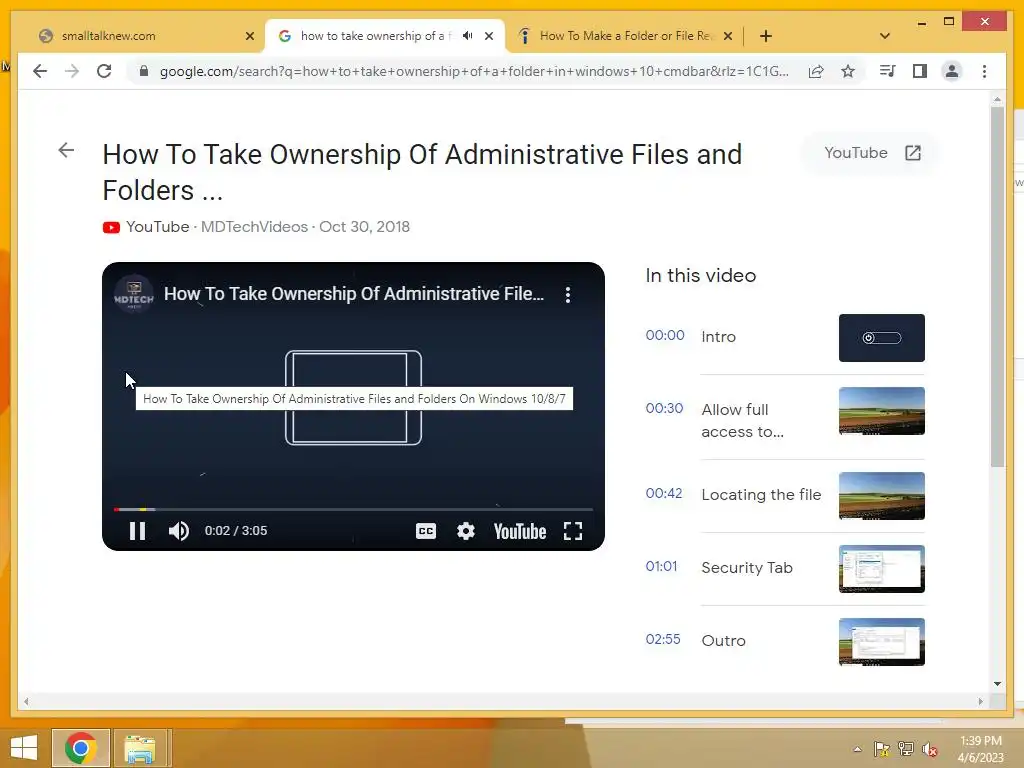The width and height of the screenshot is (1024, 768).
Task: Click back arrow beside video heading
Action: (x=66, y=150)
